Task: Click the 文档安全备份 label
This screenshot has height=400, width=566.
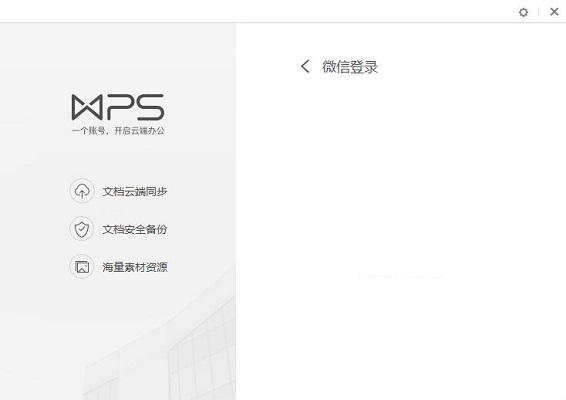Action: (x=135, y=229)
